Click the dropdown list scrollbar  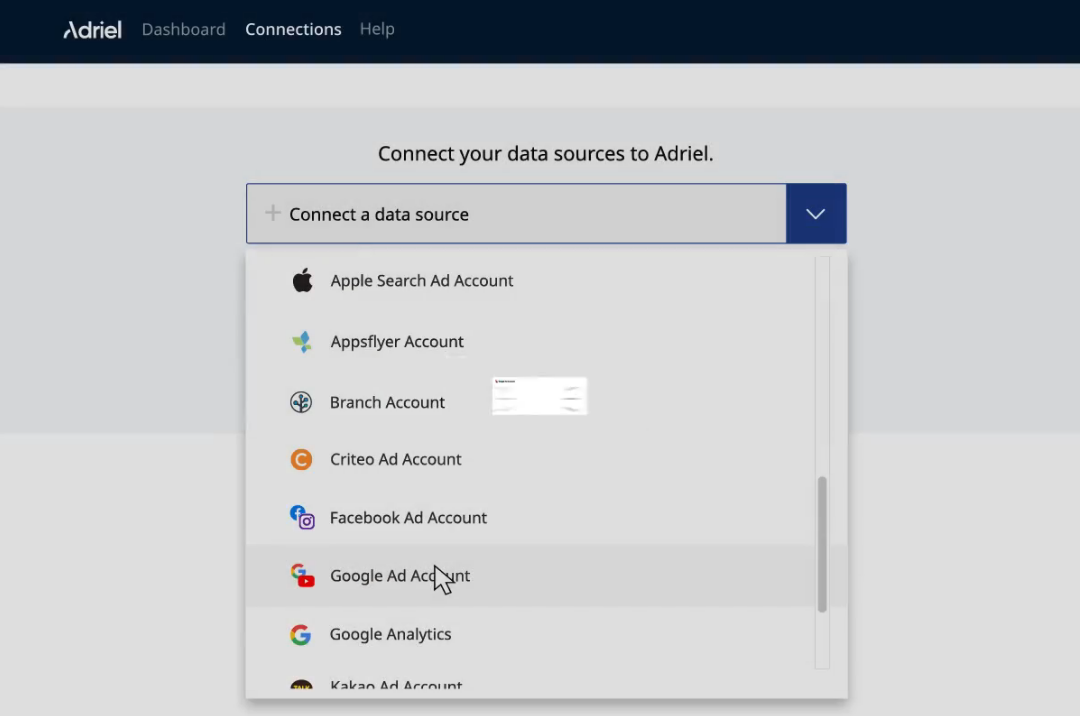821,540
